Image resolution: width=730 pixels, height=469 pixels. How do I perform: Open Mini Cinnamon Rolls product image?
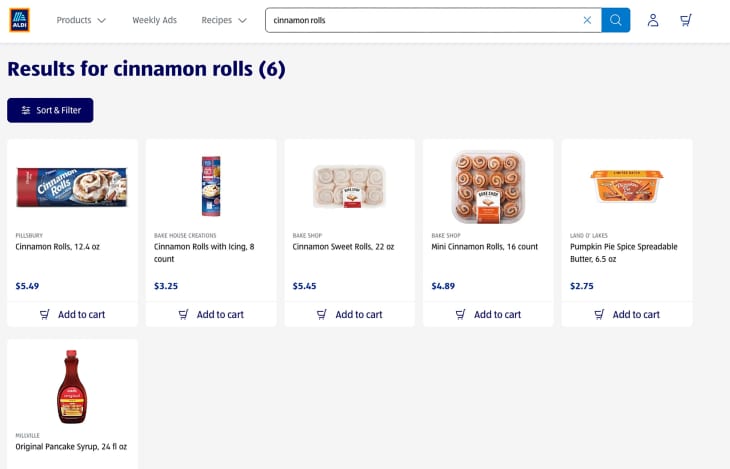pyautogui.click(x=488, y=187)
